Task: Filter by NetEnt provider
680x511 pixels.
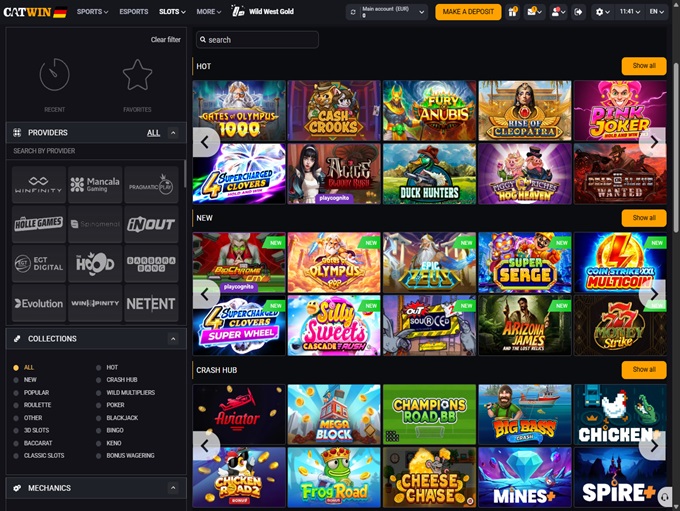Action: (151, 303)
